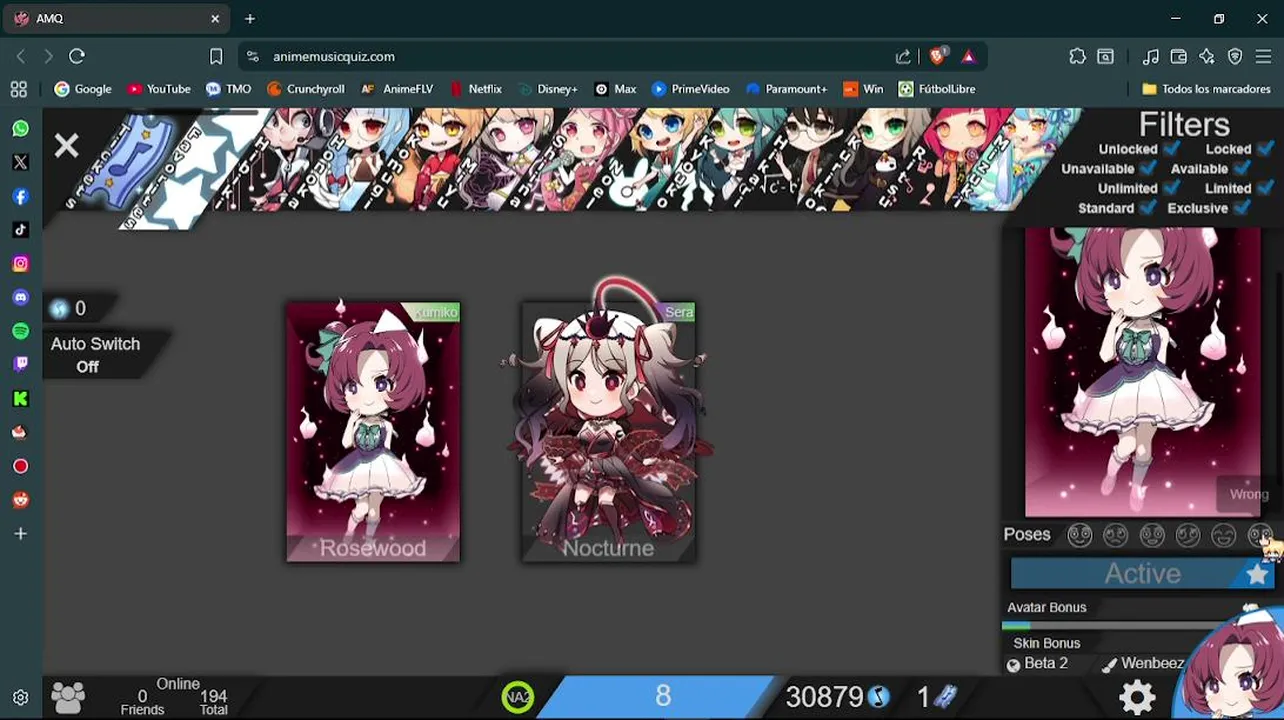Open the YouTube bookmark
This screenshot has height=720, width=1284.
click(x=158, y=89)
